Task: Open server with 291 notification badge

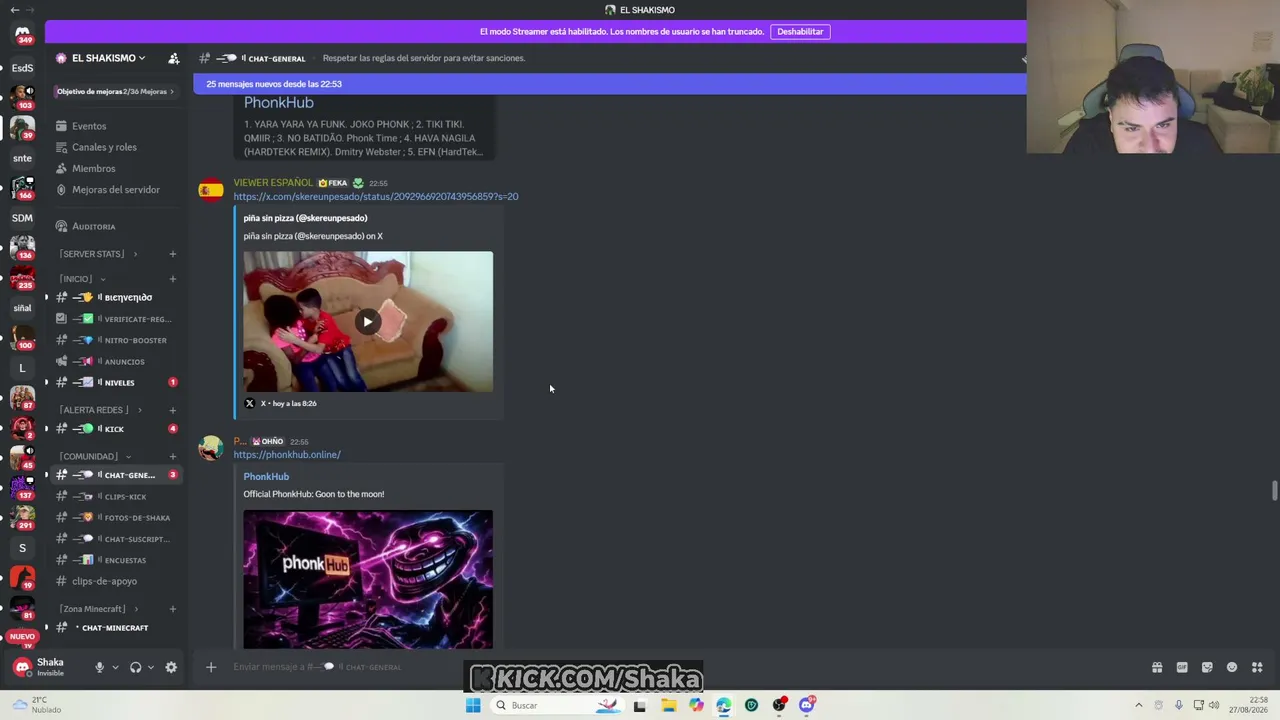Action: coord(22,518)
